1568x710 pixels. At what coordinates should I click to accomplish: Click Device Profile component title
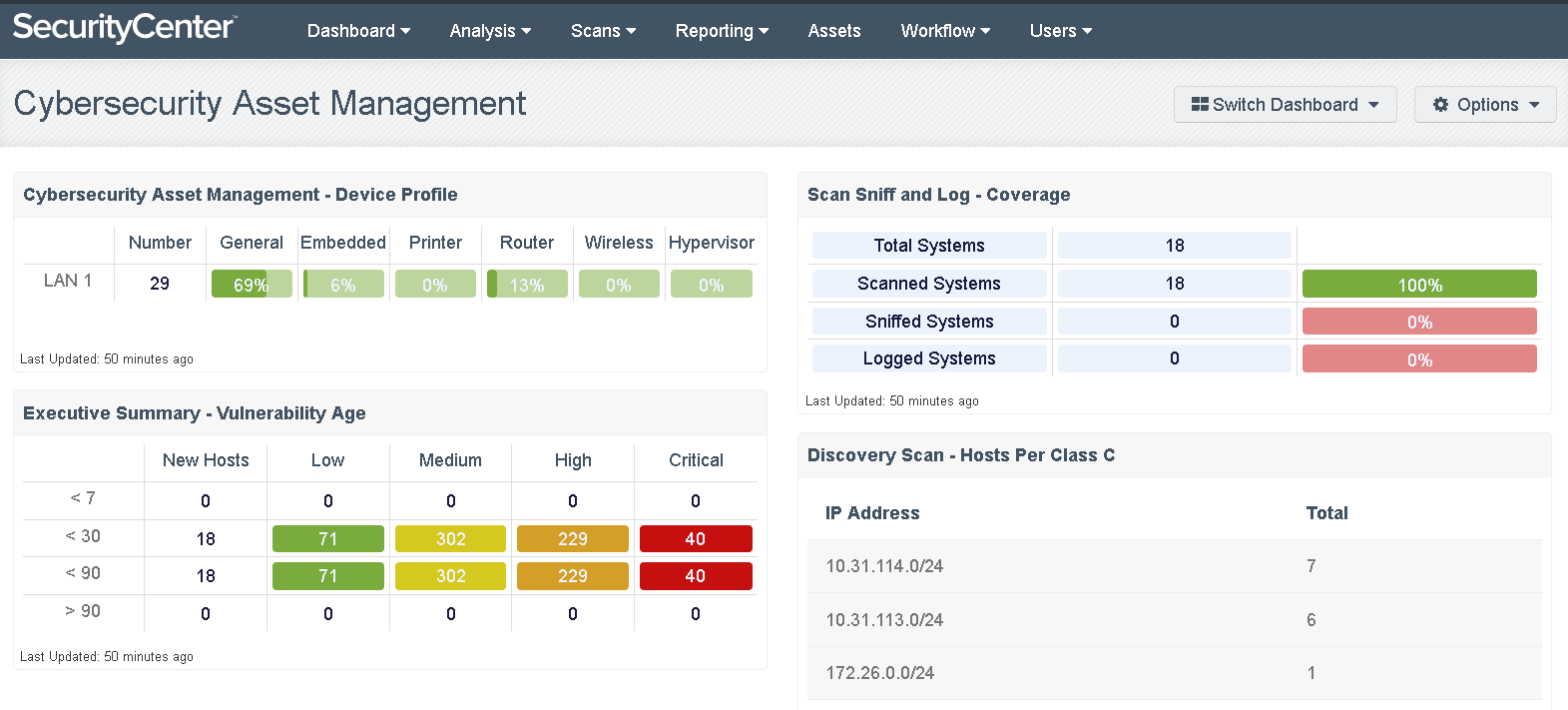coord(241,195)
